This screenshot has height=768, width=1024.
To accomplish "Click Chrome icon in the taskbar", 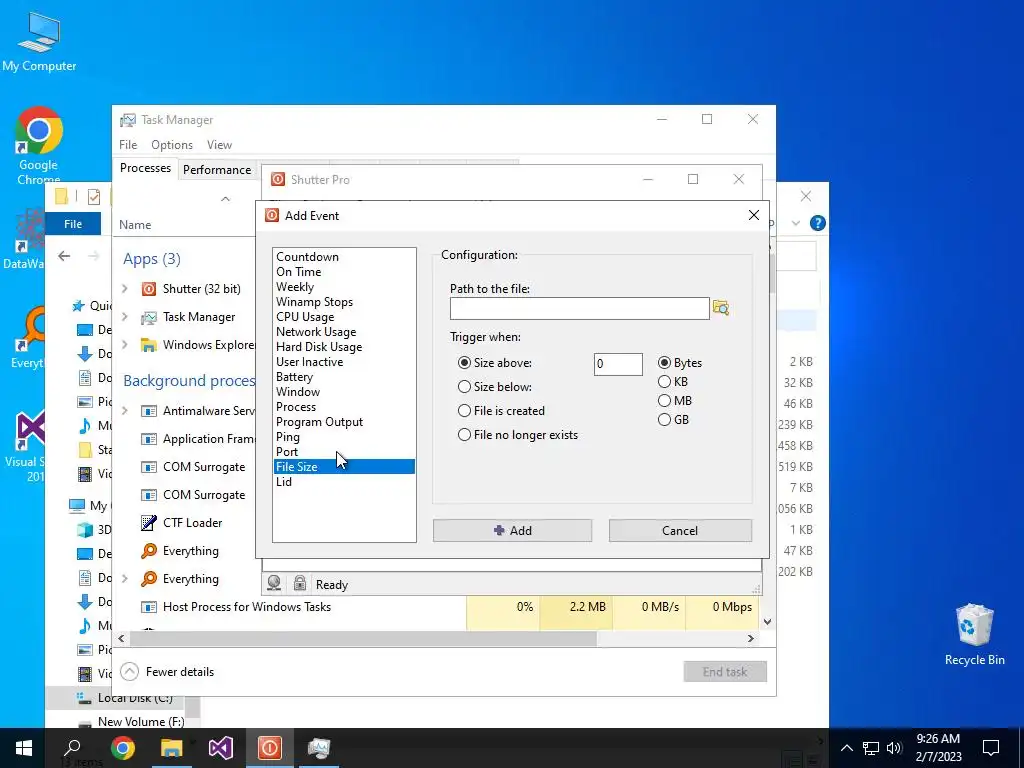I will [x=122, y=748].
